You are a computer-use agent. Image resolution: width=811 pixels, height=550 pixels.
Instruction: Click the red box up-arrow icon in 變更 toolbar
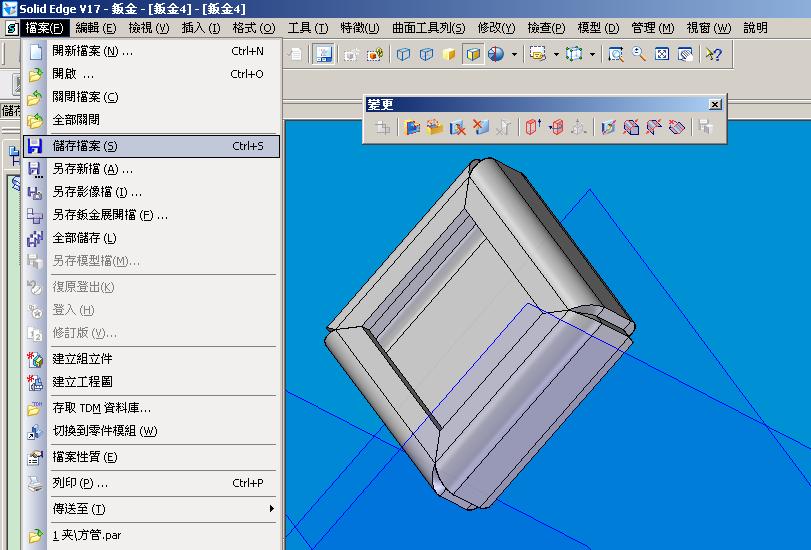(533, 127)
